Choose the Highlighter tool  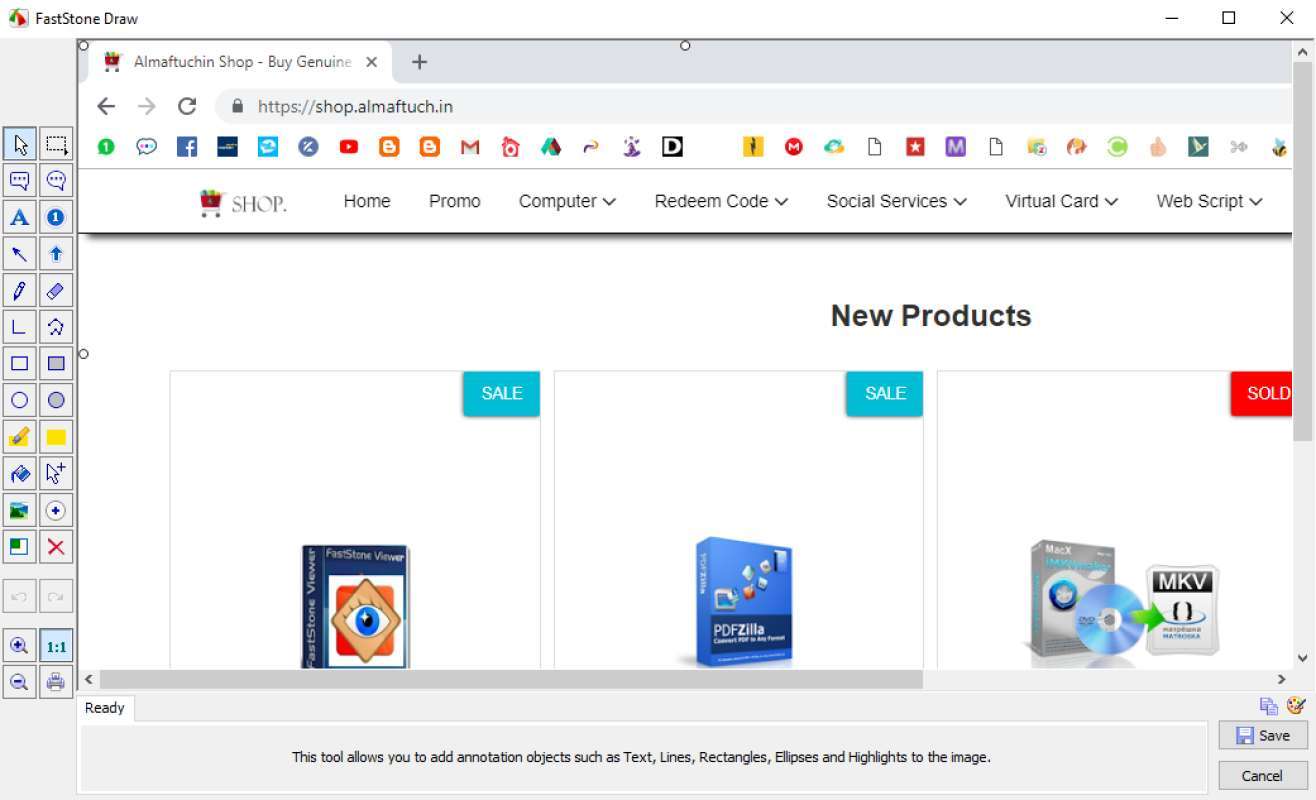19,436
